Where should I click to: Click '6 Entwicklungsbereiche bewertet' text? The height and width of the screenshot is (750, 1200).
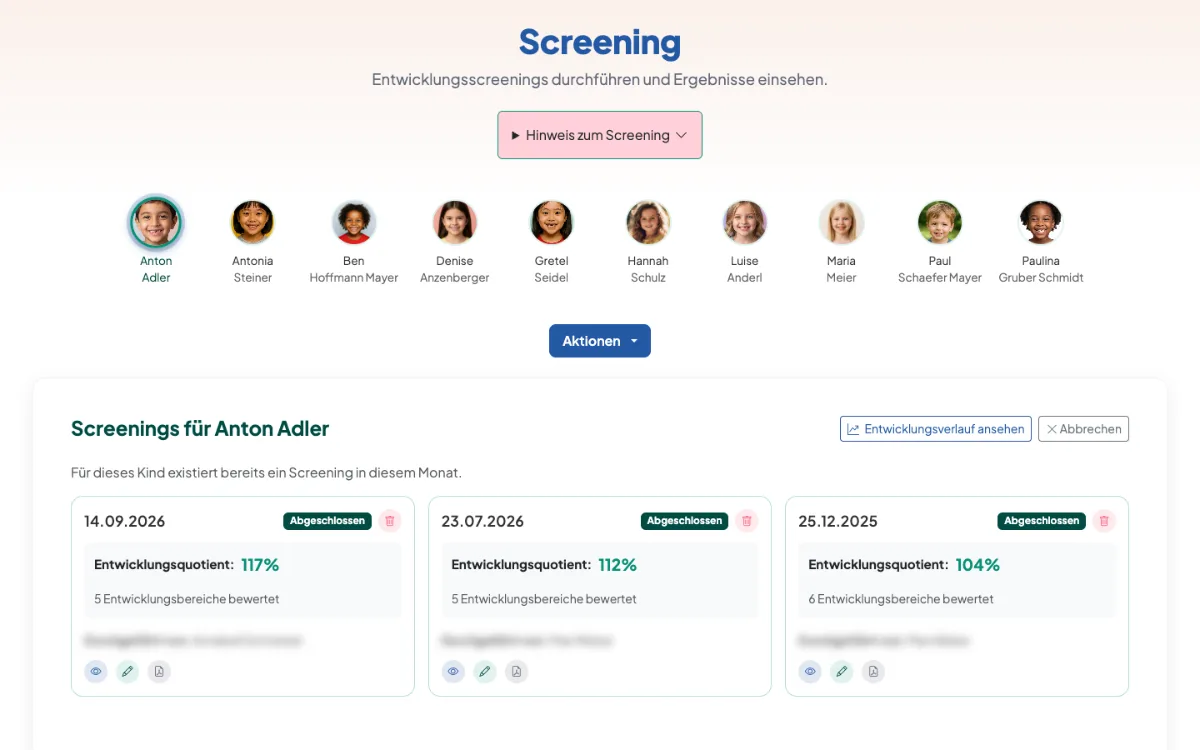tap(901, 599)
